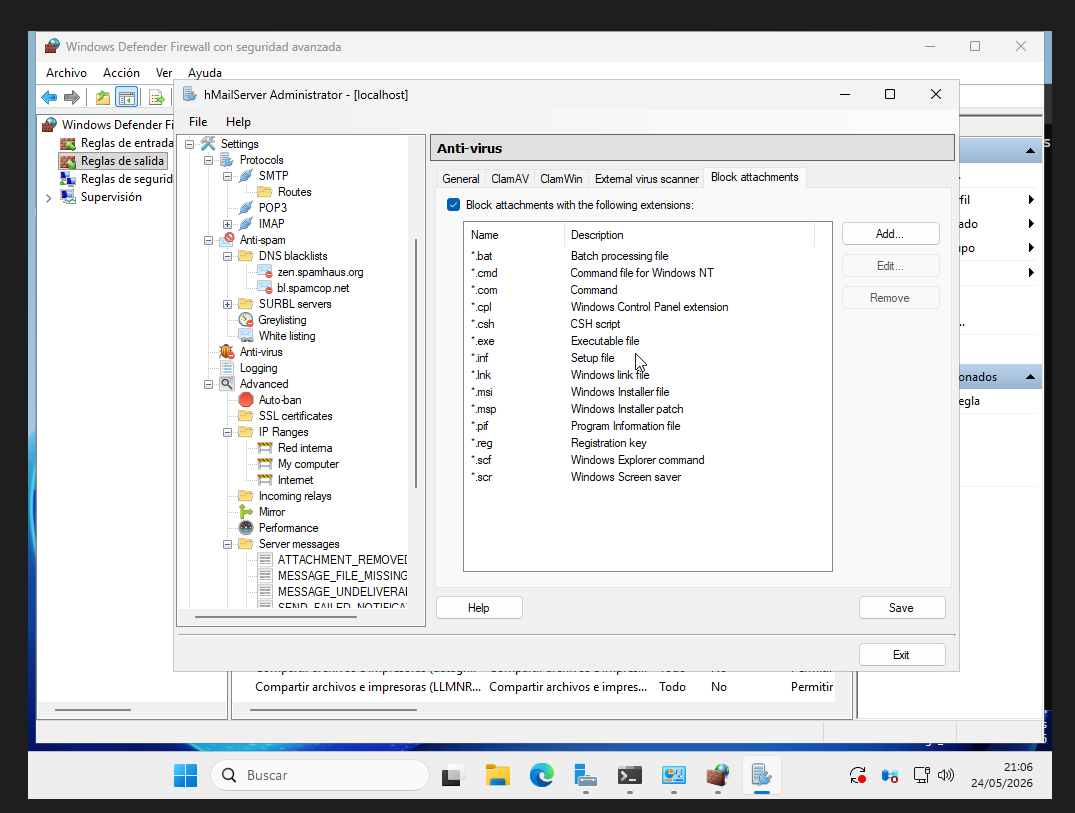
Task: Click the Help button below tree
Action: pyautogui.click(x=479, y=608)
